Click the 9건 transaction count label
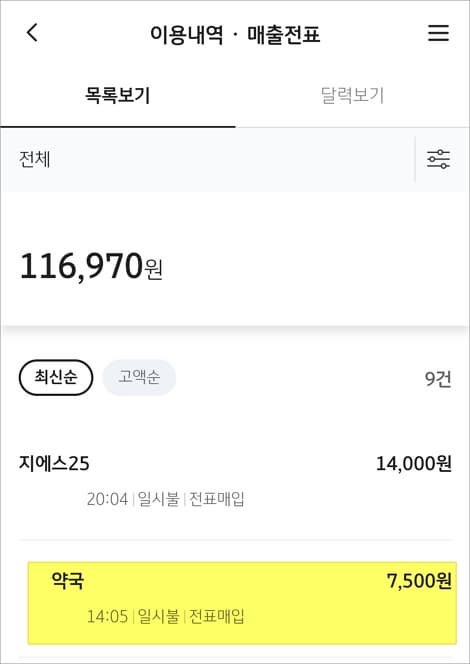 click(x=438, y=379)
